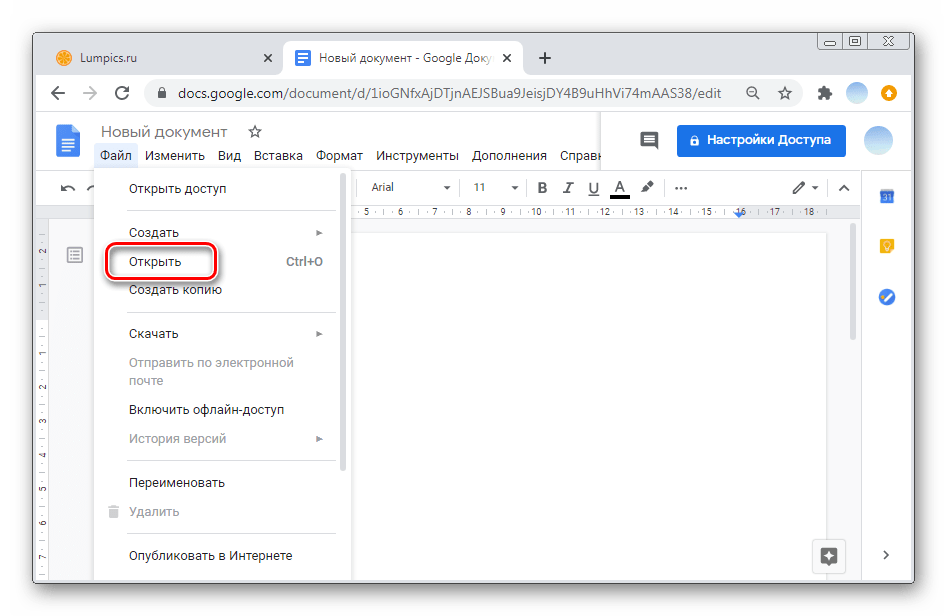Expand the editing mode pencil dropdown
This screenshot has width=947, height=616.
pos(805,188)
